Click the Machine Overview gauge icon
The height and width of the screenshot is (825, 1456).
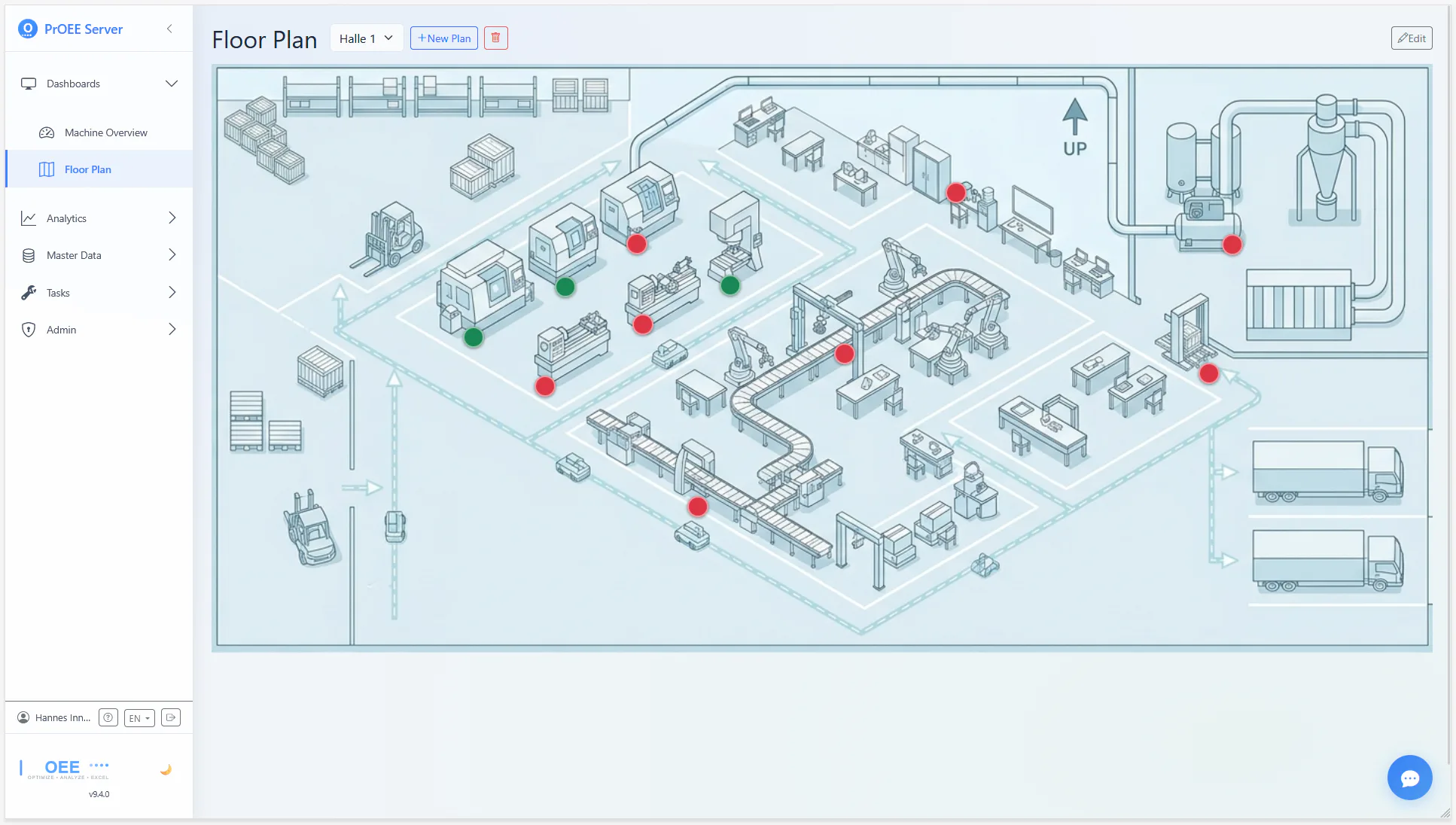tap(47, 132)
